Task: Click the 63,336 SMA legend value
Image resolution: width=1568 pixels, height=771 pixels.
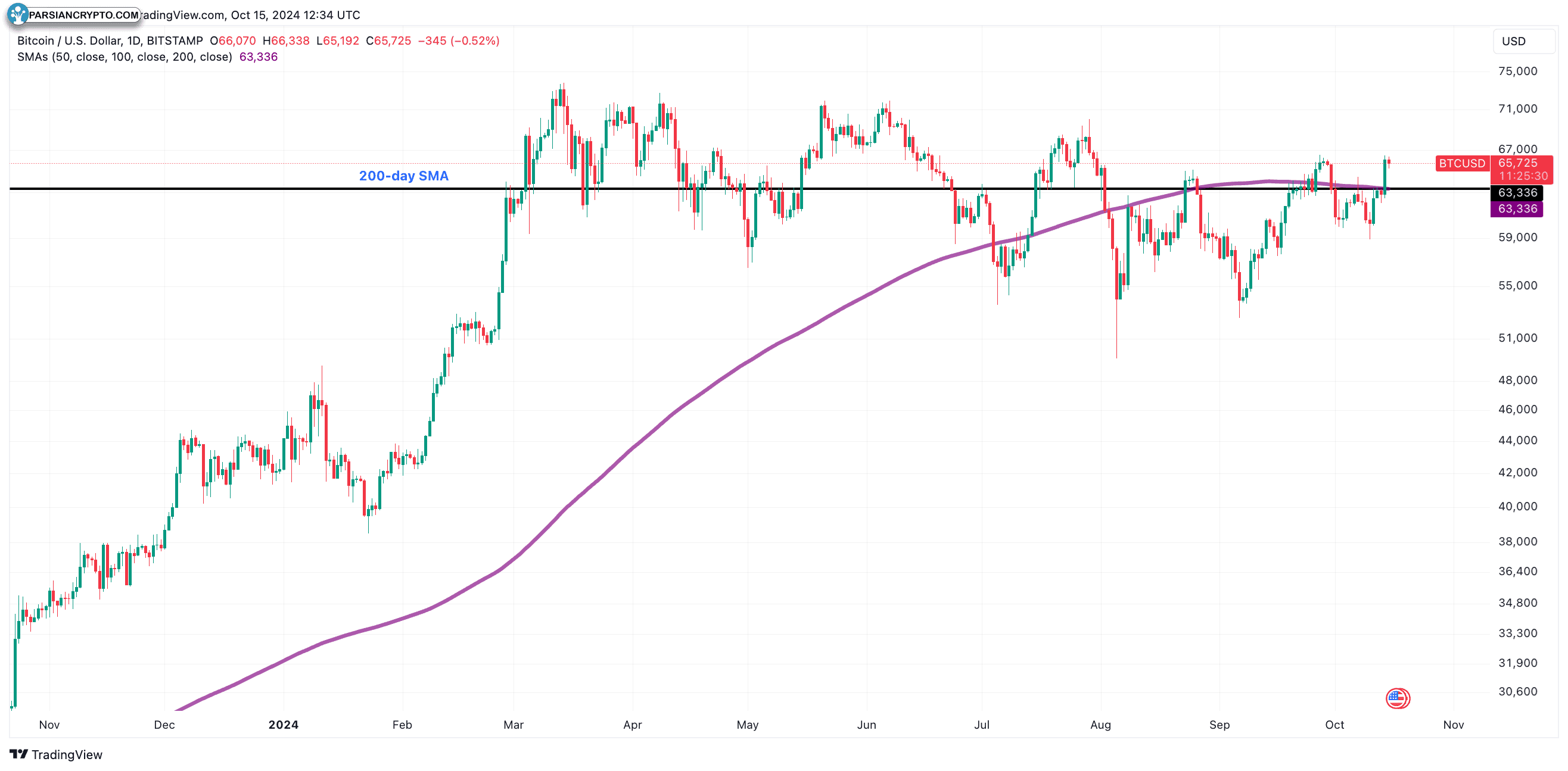Action: coord(258,57)
